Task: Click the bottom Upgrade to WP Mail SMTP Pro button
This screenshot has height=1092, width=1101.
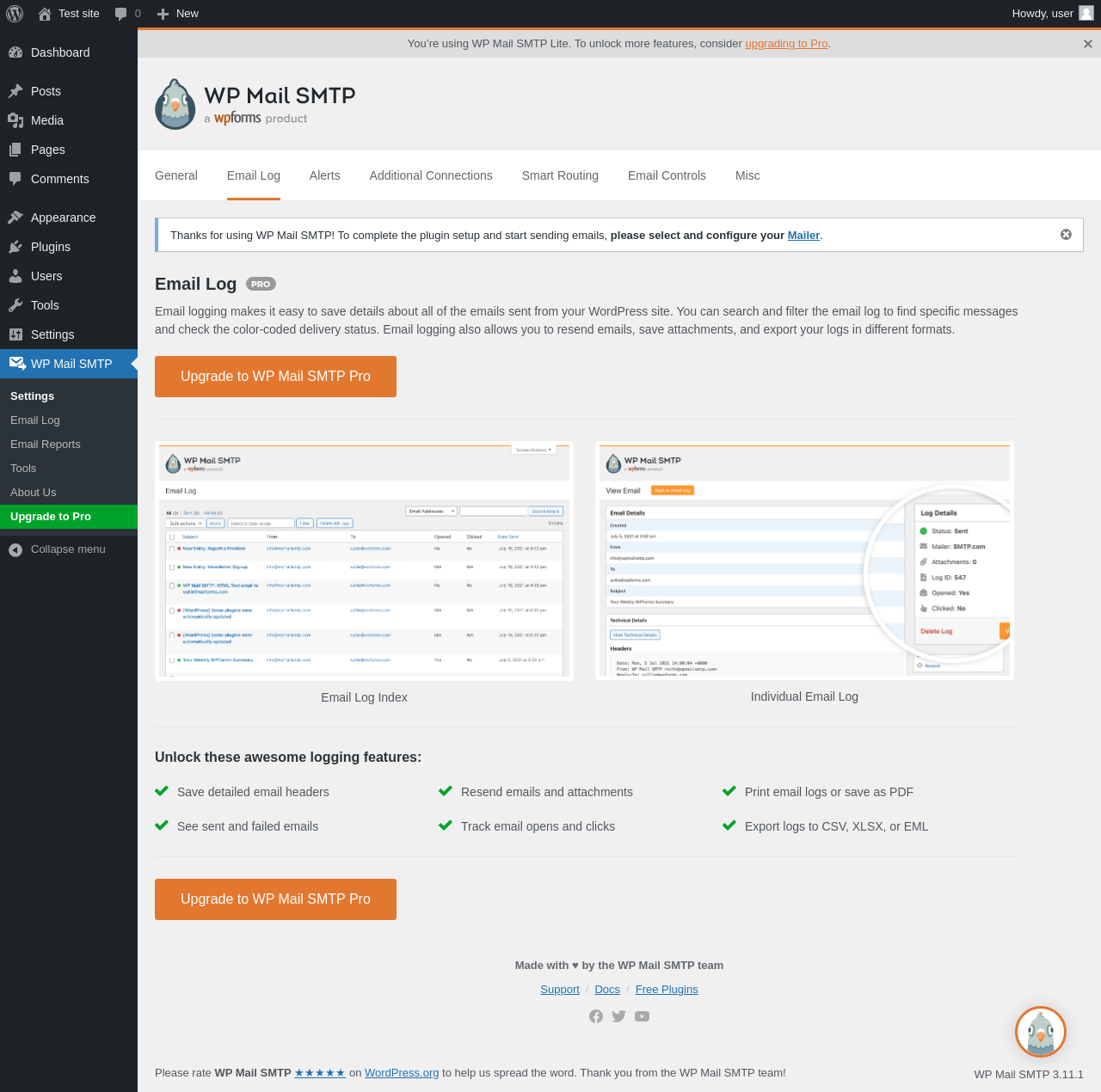Action: (275, 899)
